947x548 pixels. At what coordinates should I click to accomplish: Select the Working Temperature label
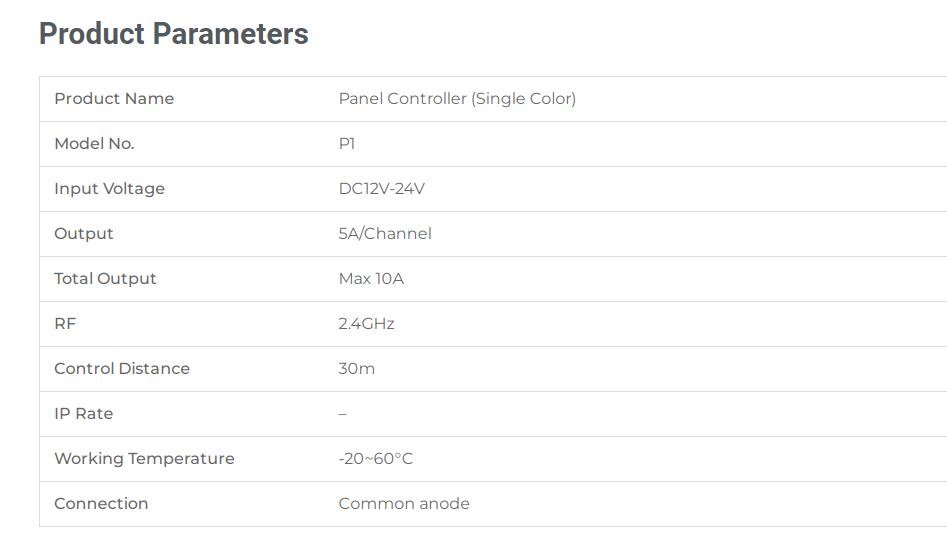click(144, 459)
